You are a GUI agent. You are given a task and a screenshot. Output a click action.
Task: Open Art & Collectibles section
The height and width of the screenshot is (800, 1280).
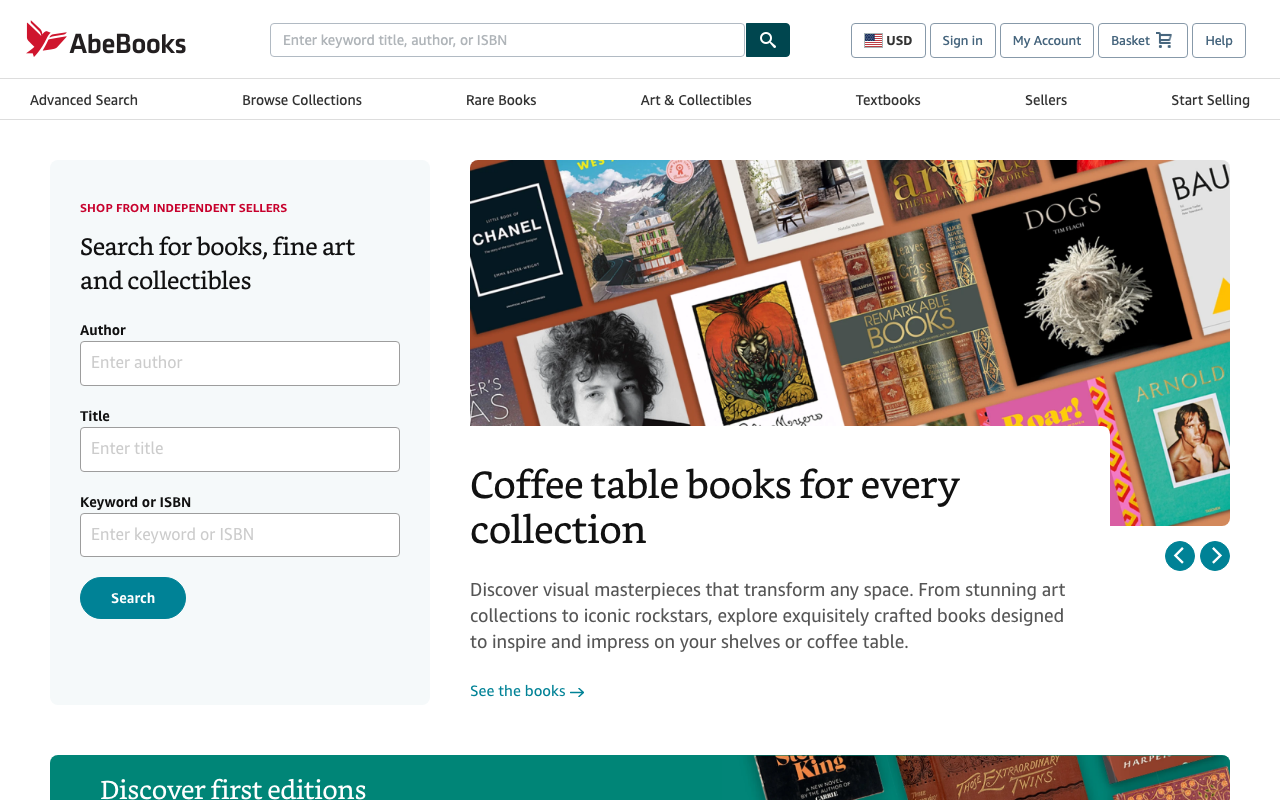(696, 100)
